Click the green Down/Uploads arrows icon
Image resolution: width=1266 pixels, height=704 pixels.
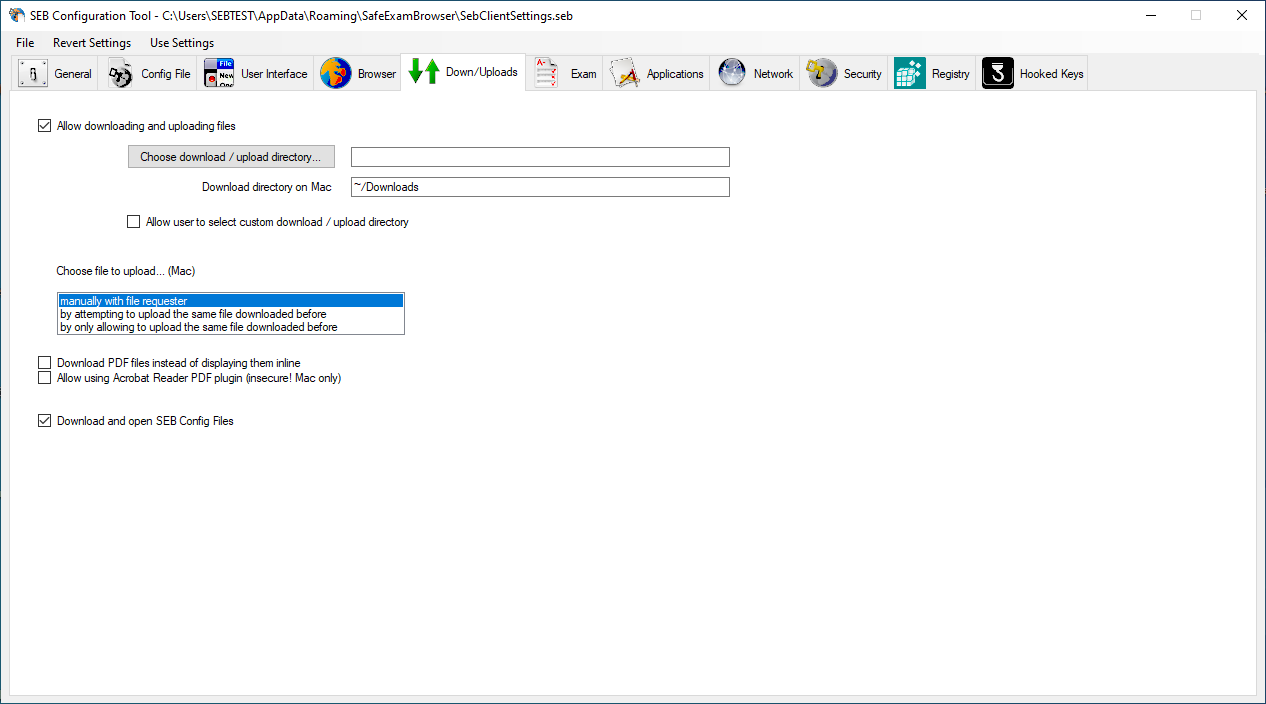pyautogui.click(x=424, y=72)
